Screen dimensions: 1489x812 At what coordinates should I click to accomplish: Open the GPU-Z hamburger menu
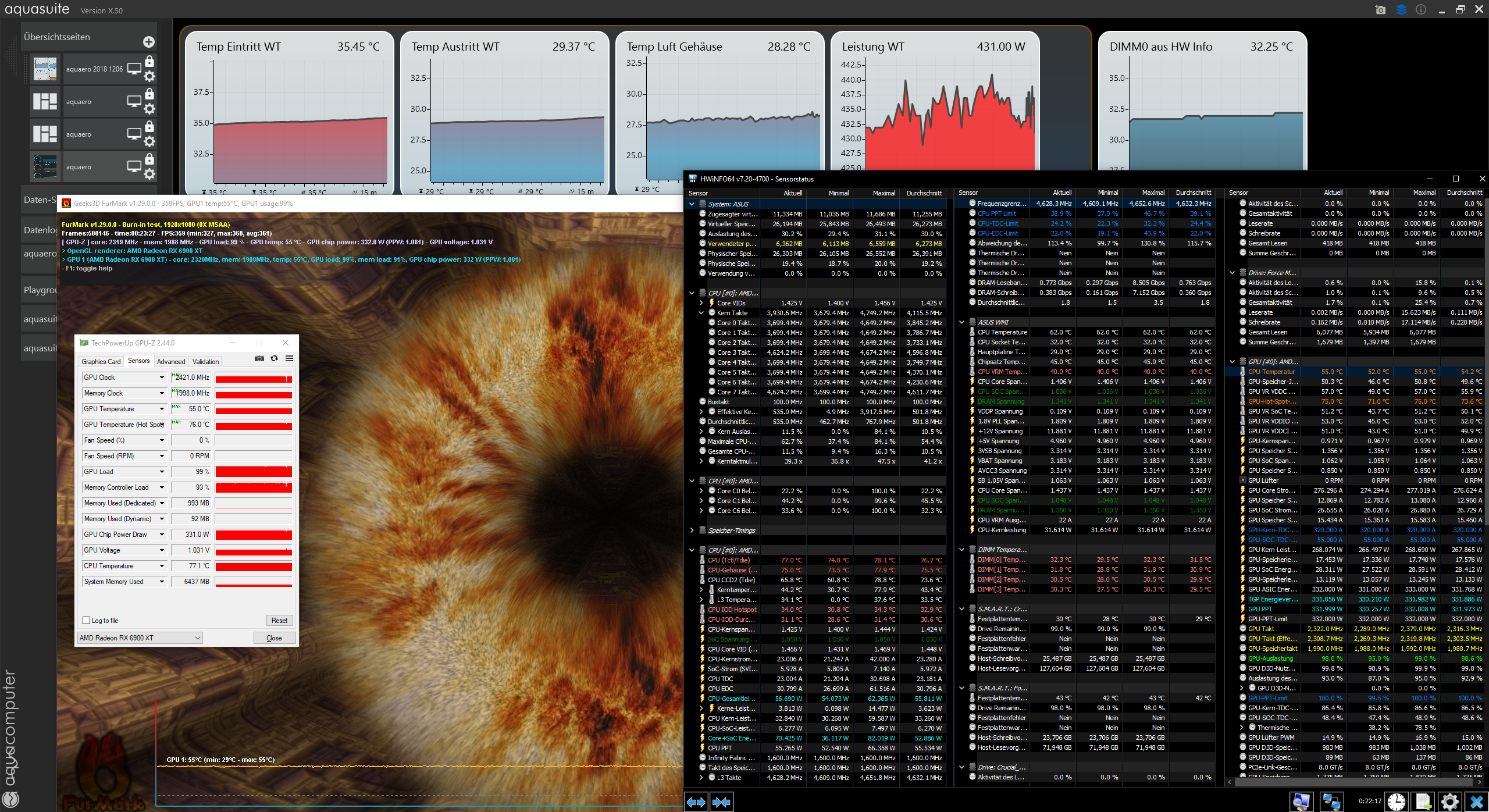pos(289,359)
